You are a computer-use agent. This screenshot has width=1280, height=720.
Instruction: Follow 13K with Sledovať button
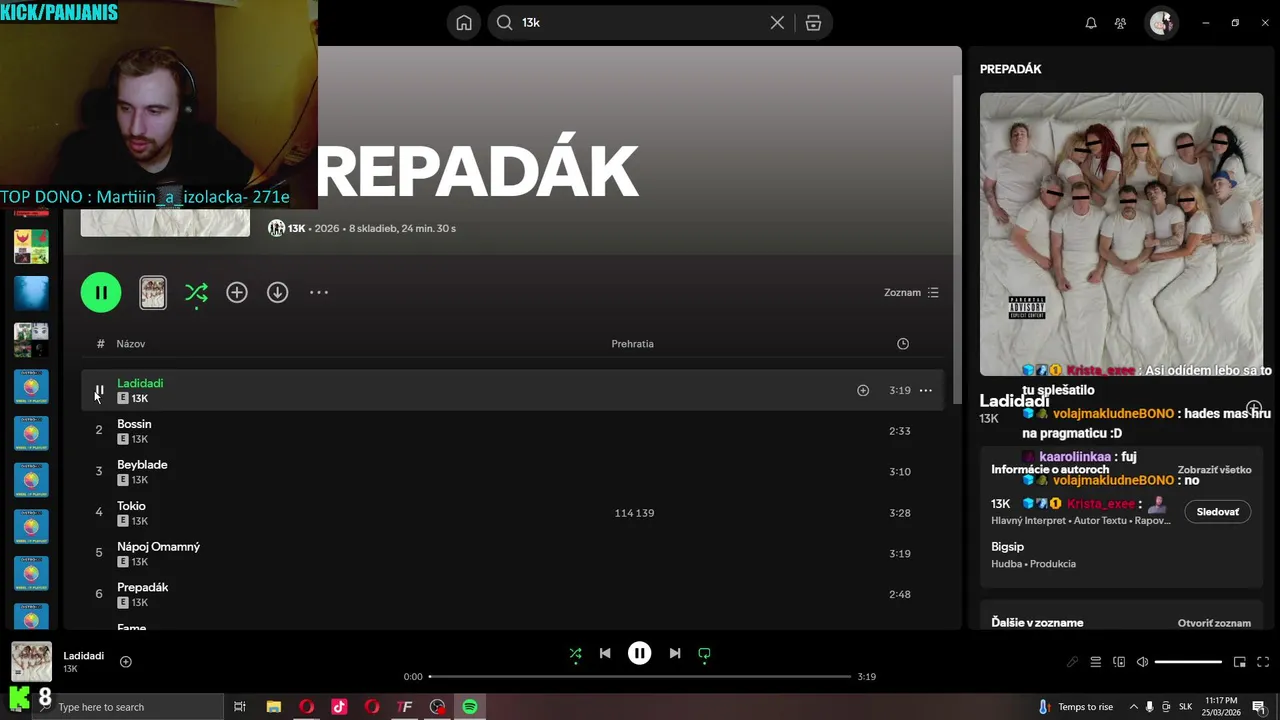pos(1218,512)
